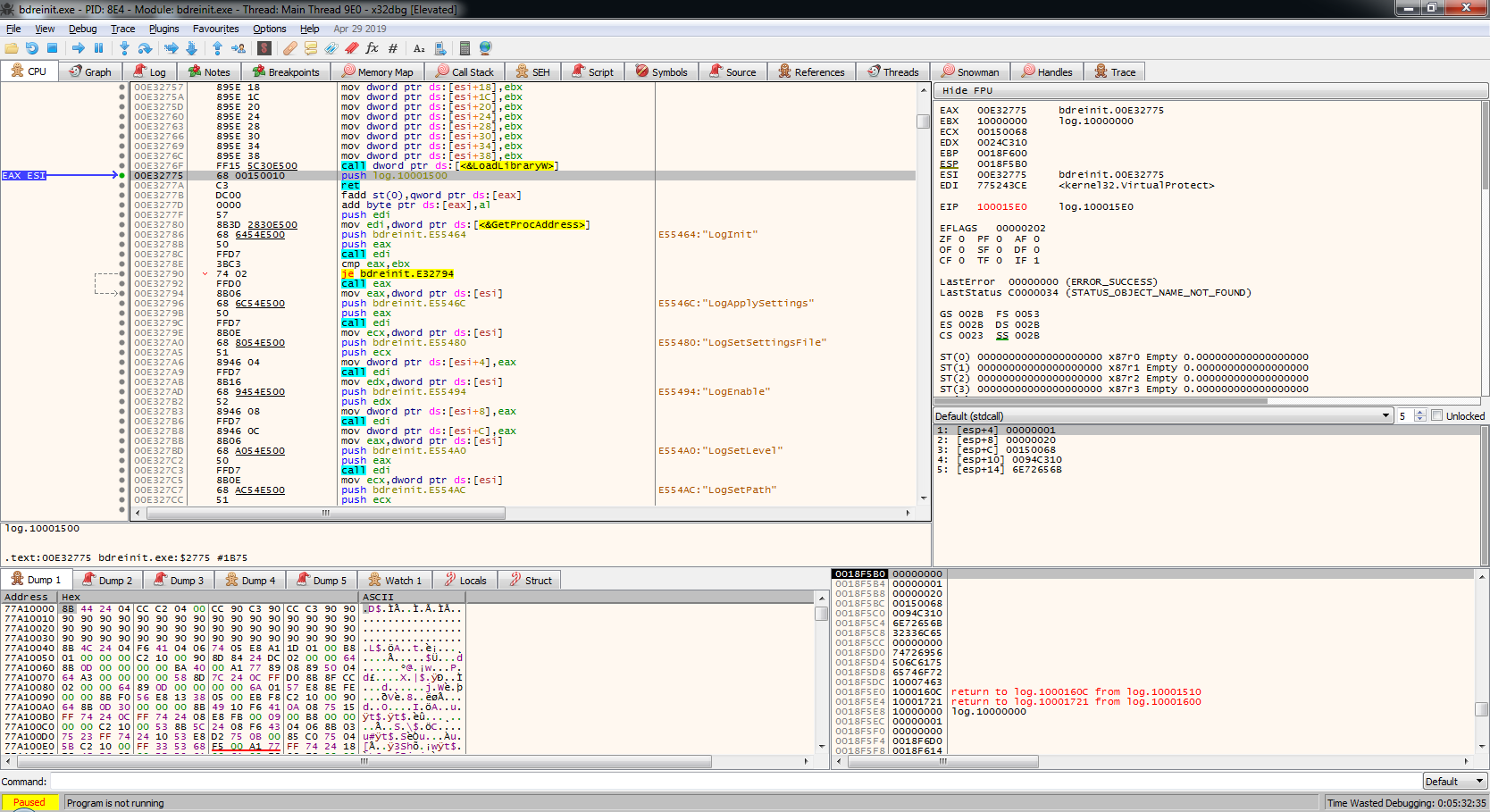
Task: Open the Scylla plugin icon
Action: pos(264,48)
